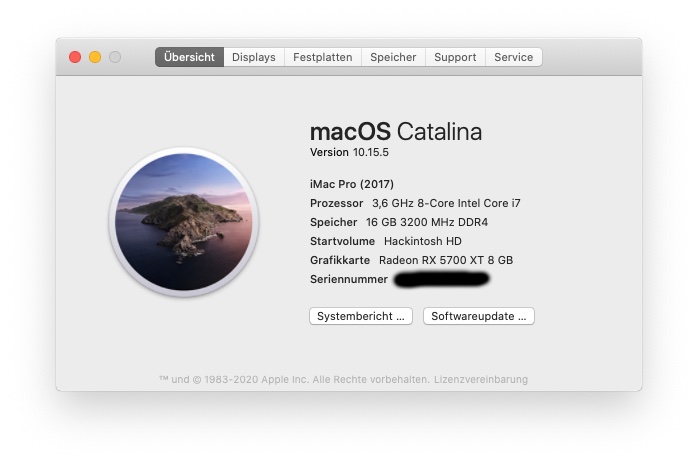The height and width of the screenshot is (465, 698).
Task: Select the Festplatten tab
Action: [323, 57]
